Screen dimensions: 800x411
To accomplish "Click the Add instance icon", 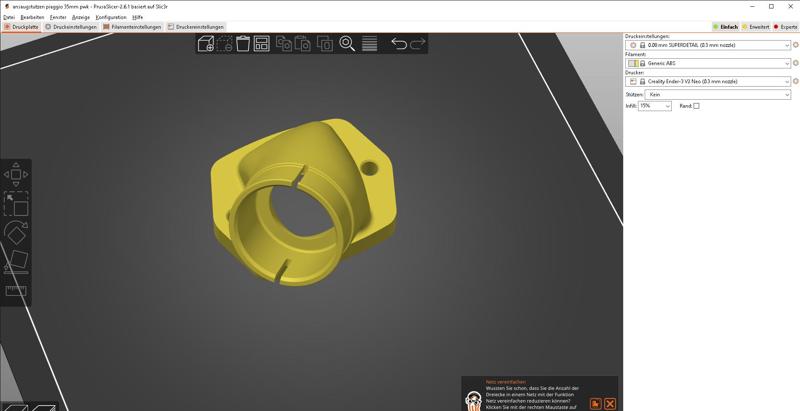I will tap(325, 44).
